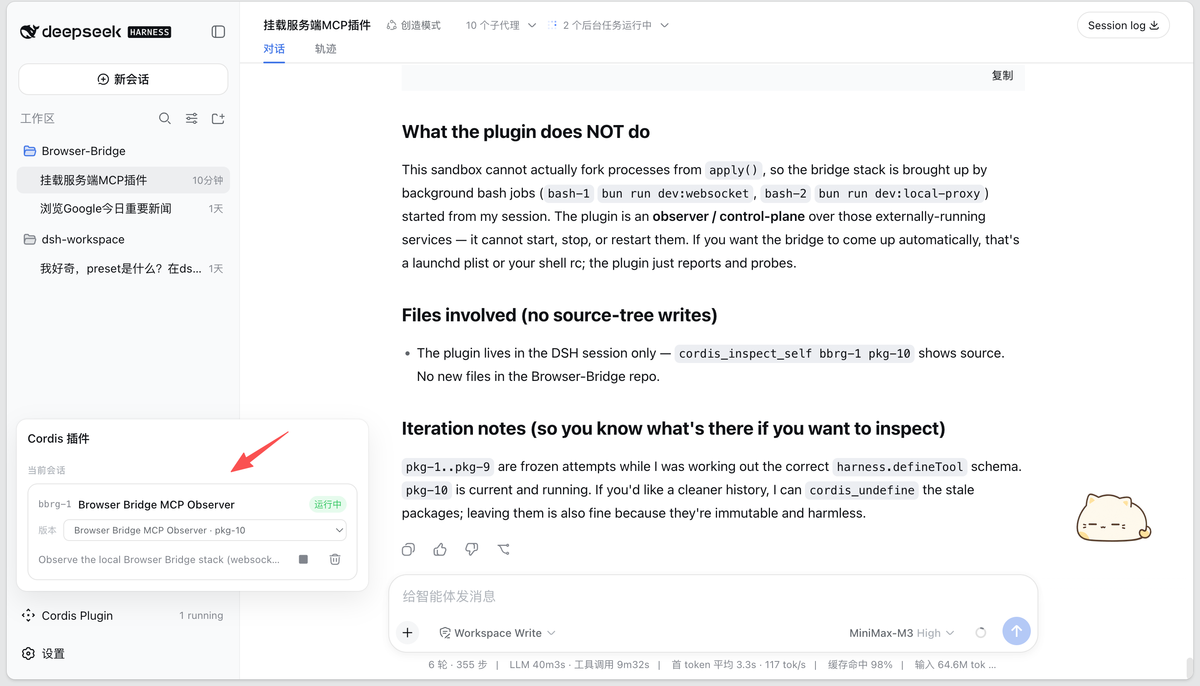Click the harness.defineTool code snippet
The width and height of the screenshot is (1200, 686).
(x=900, y=467)
